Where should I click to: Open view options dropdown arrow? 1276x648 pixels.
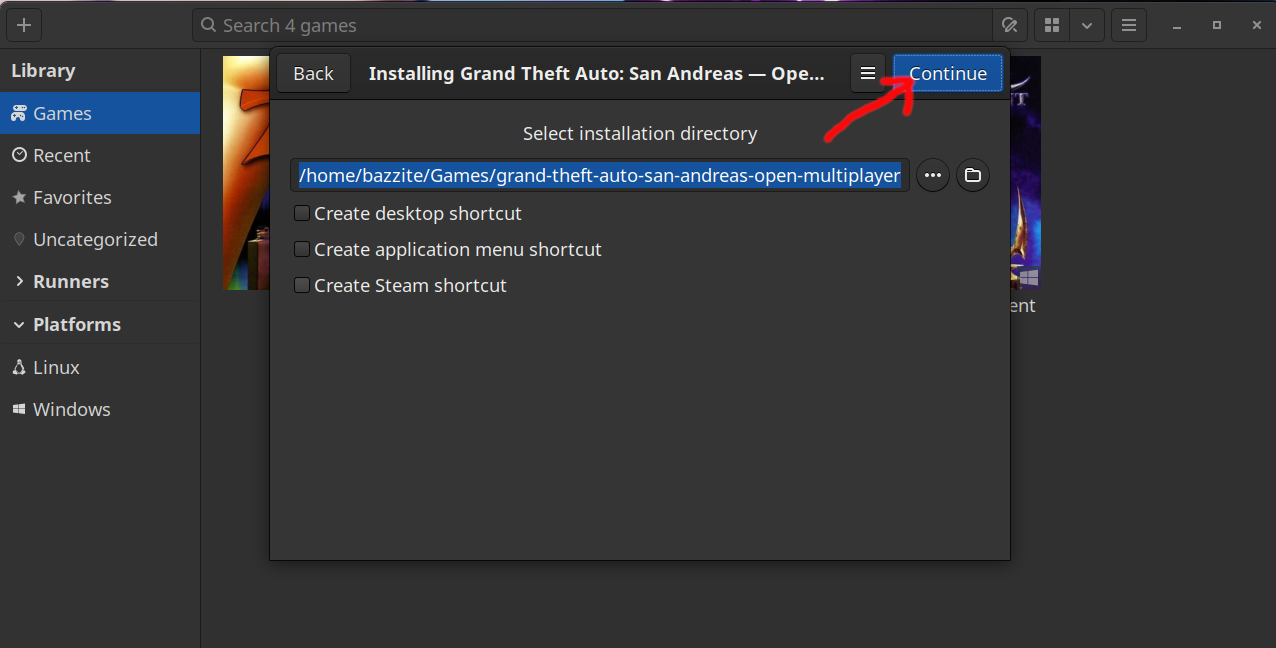coord(1087,25)
